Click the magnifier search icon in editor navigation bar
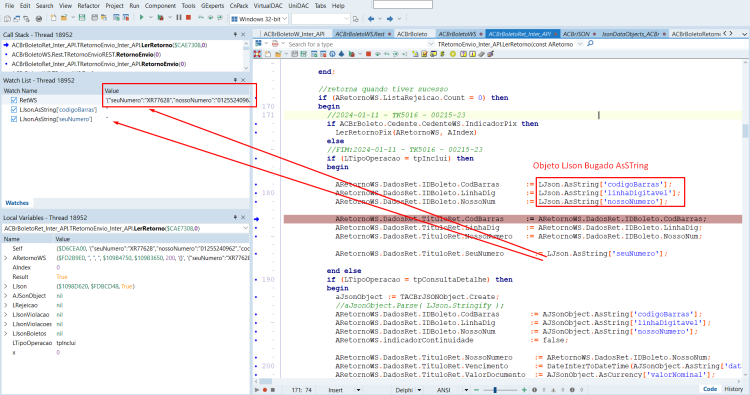 (590, 44)
